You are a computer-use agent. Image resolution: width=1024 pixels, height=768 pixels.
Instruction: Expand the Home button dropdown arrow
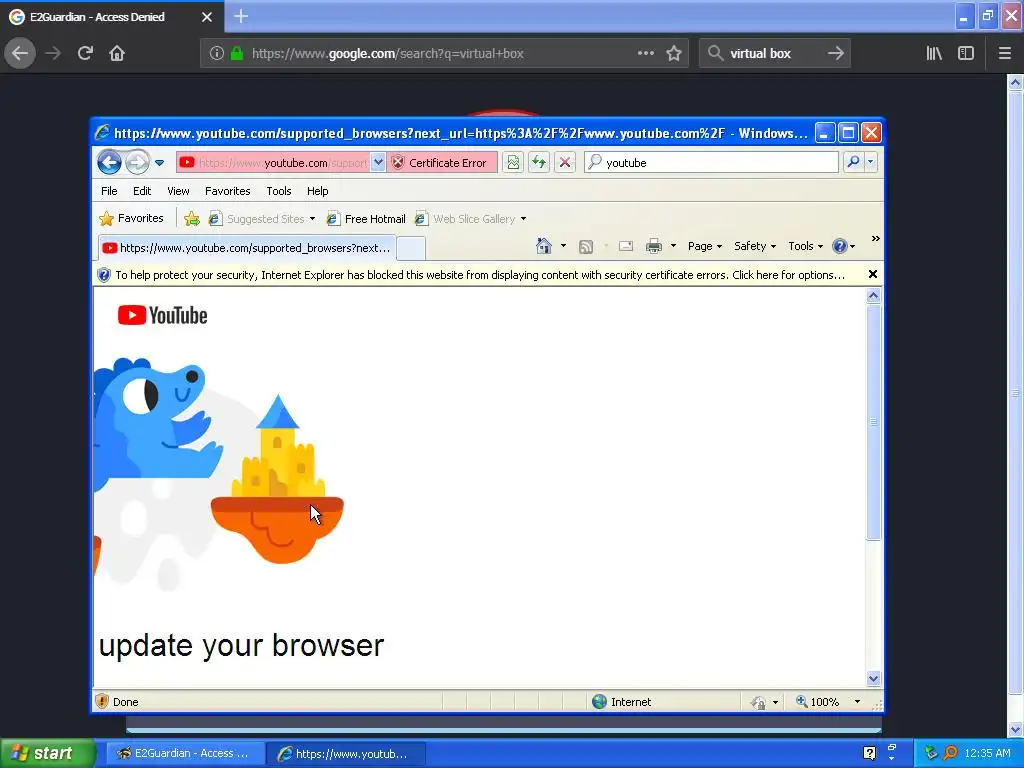[x=563, y=246]
